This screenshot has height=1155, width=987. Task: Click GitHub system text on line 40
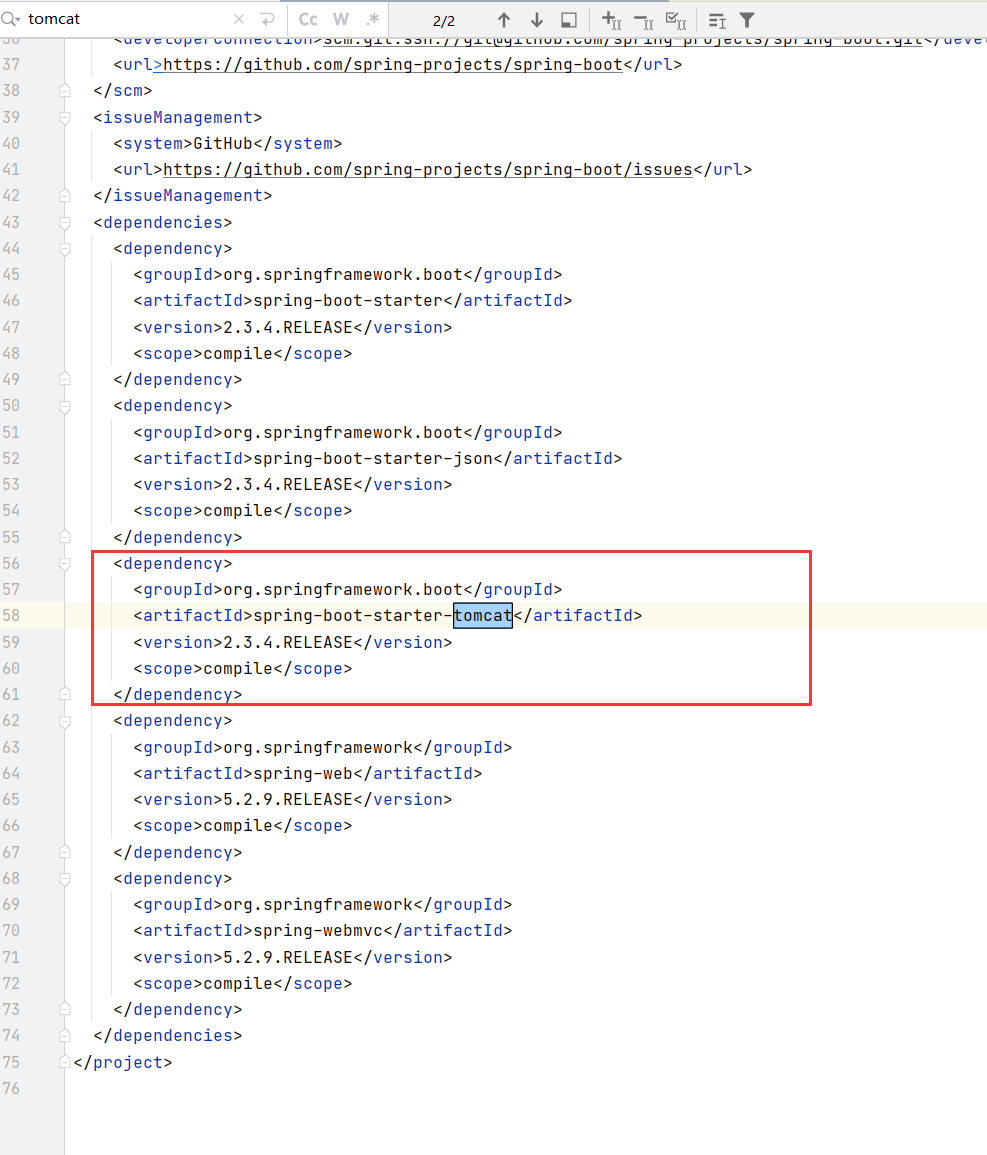223,144
